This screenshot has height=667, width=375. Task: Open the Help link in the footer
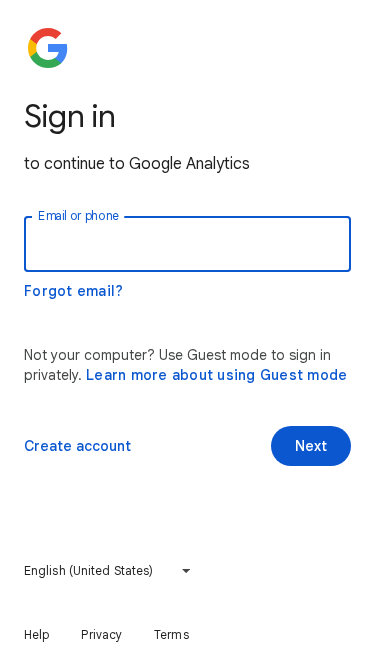[37, 635]
